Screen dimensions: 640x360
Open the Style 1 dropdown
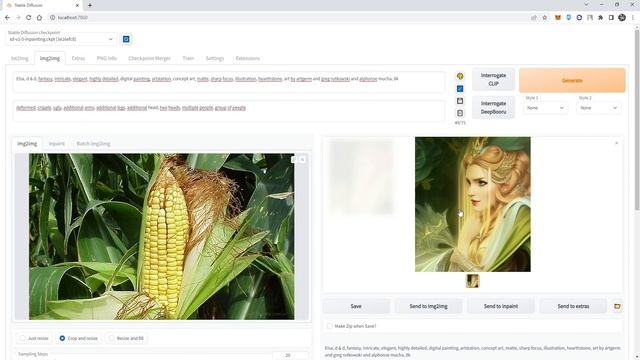(x=545, y=108)
